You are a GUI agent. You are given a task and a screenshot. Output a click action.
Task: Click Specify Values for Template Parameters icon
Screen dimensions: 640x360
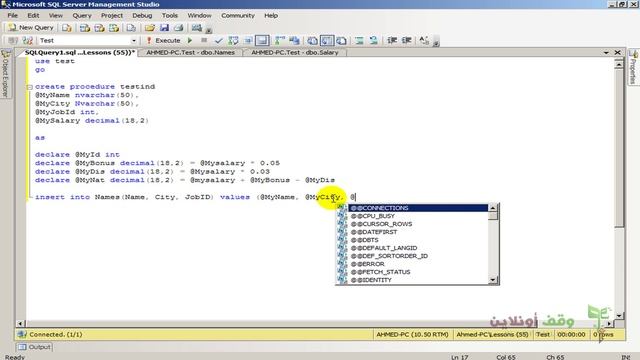(424, 40)
